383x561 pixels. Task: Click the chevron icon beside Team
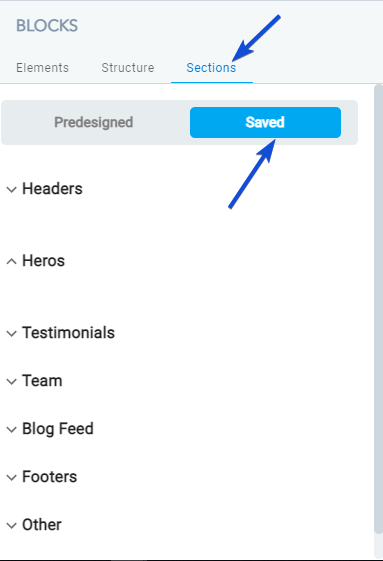[x=11, y=381]
